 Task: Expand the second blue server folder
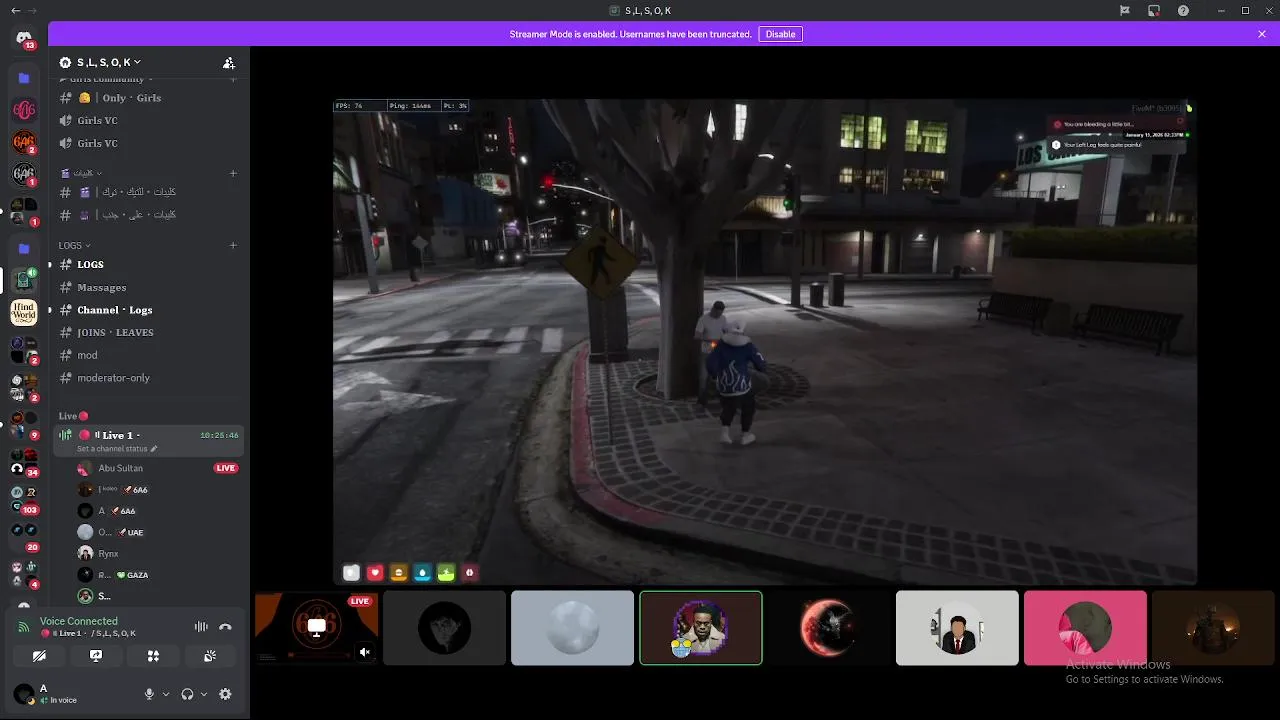pos(24,248)
